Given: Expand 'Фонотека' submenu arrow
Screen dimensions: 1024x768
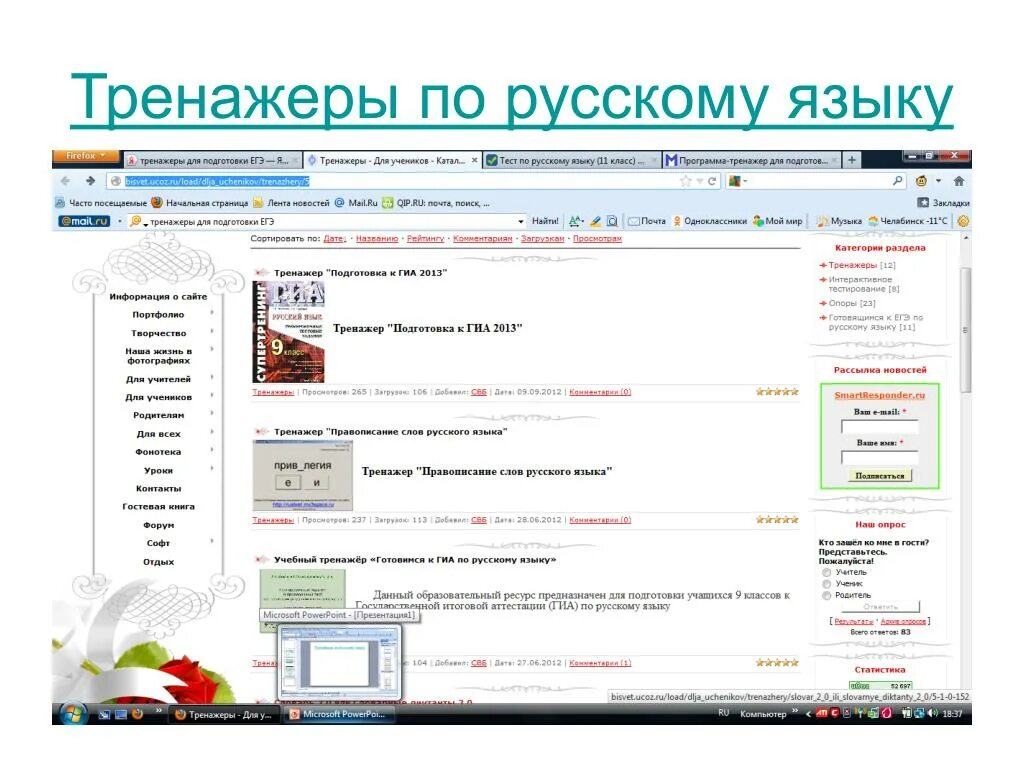Looking at the screenshot, I should tap(212, 451).
